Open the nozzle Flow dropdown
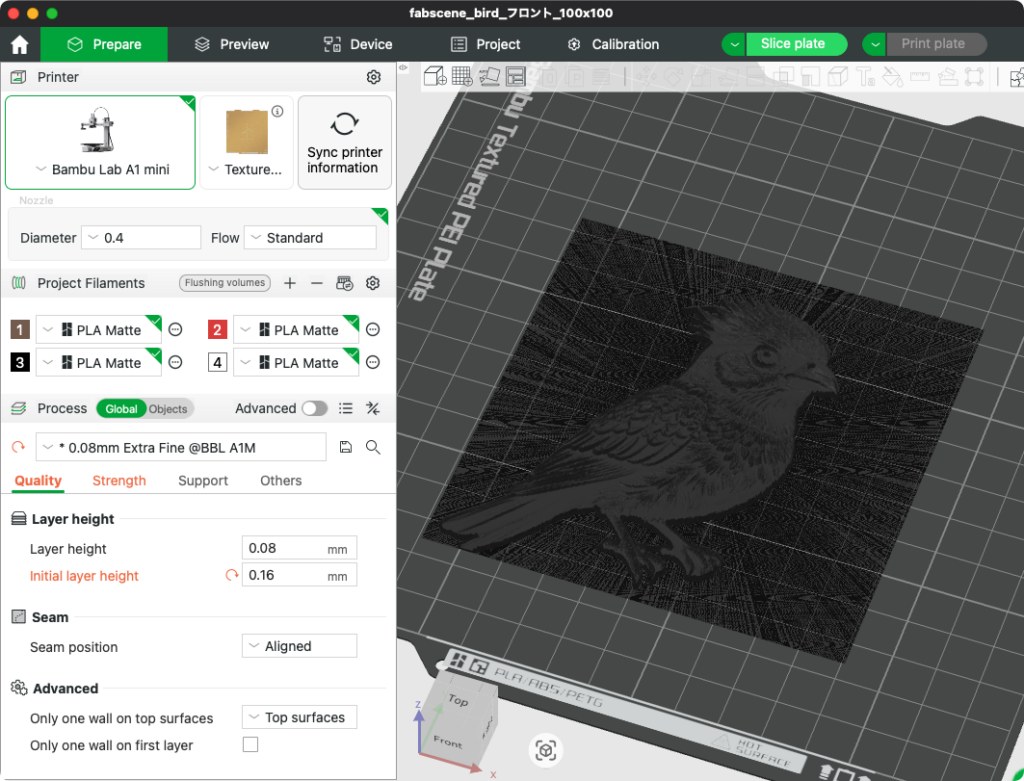 coord(310,238)
